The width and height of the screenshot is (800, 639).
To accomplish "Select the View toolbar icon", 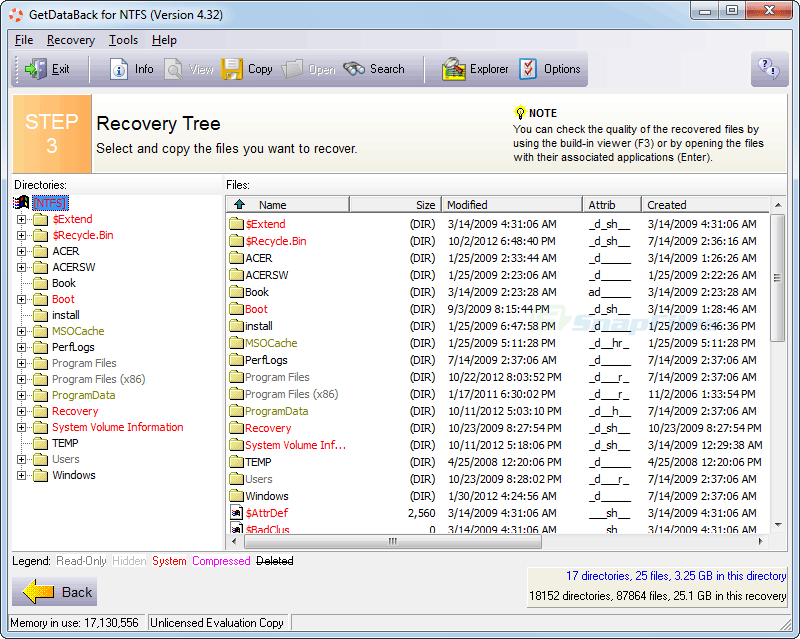I will tap(173, 69).
